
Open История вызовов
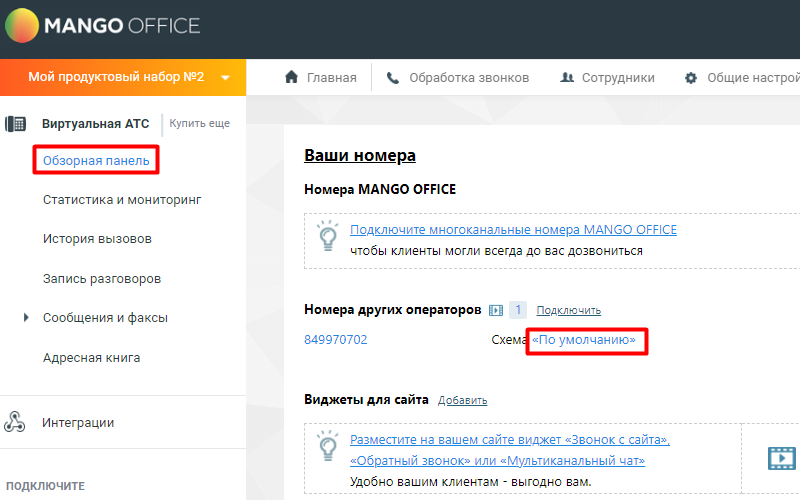coord(97,239)
